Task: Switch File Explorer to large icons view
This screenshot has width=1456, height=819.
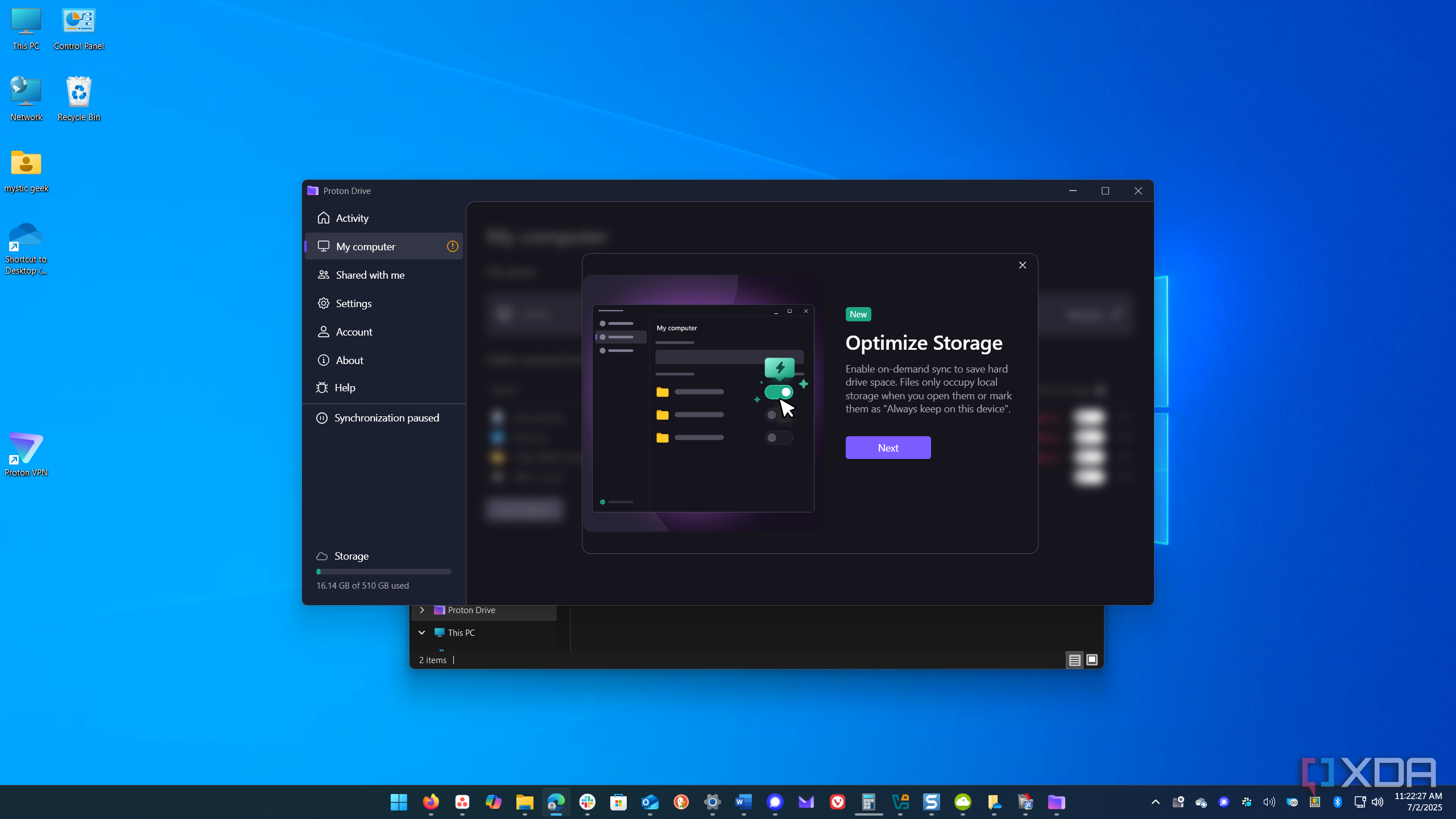Action: tap(1092, 660)
